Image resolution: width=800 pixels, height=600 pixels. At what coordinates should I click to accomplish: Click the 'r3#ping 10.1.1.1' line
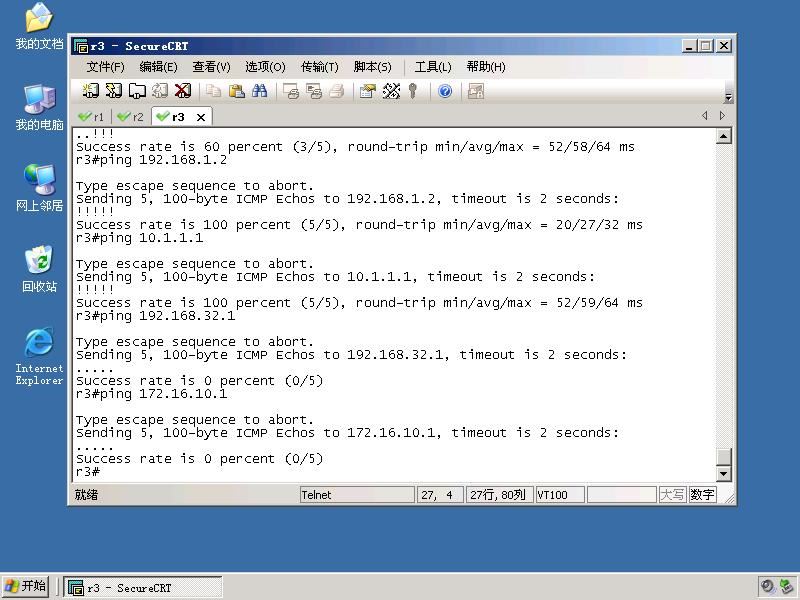pyautogui.click(x=139, y=238)
